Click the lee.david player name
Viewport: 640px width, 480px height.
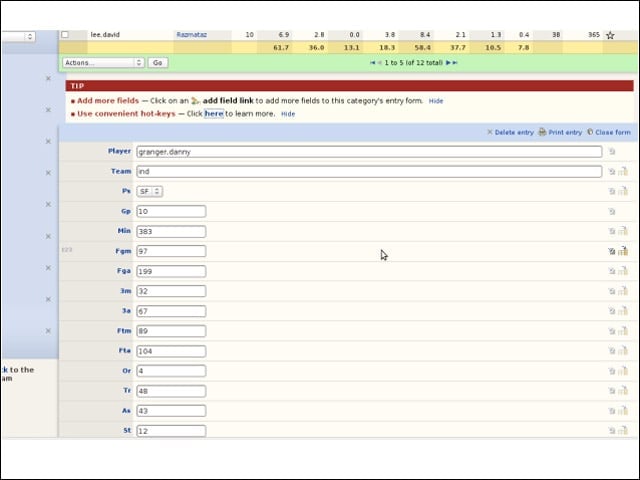click(105, 35)
